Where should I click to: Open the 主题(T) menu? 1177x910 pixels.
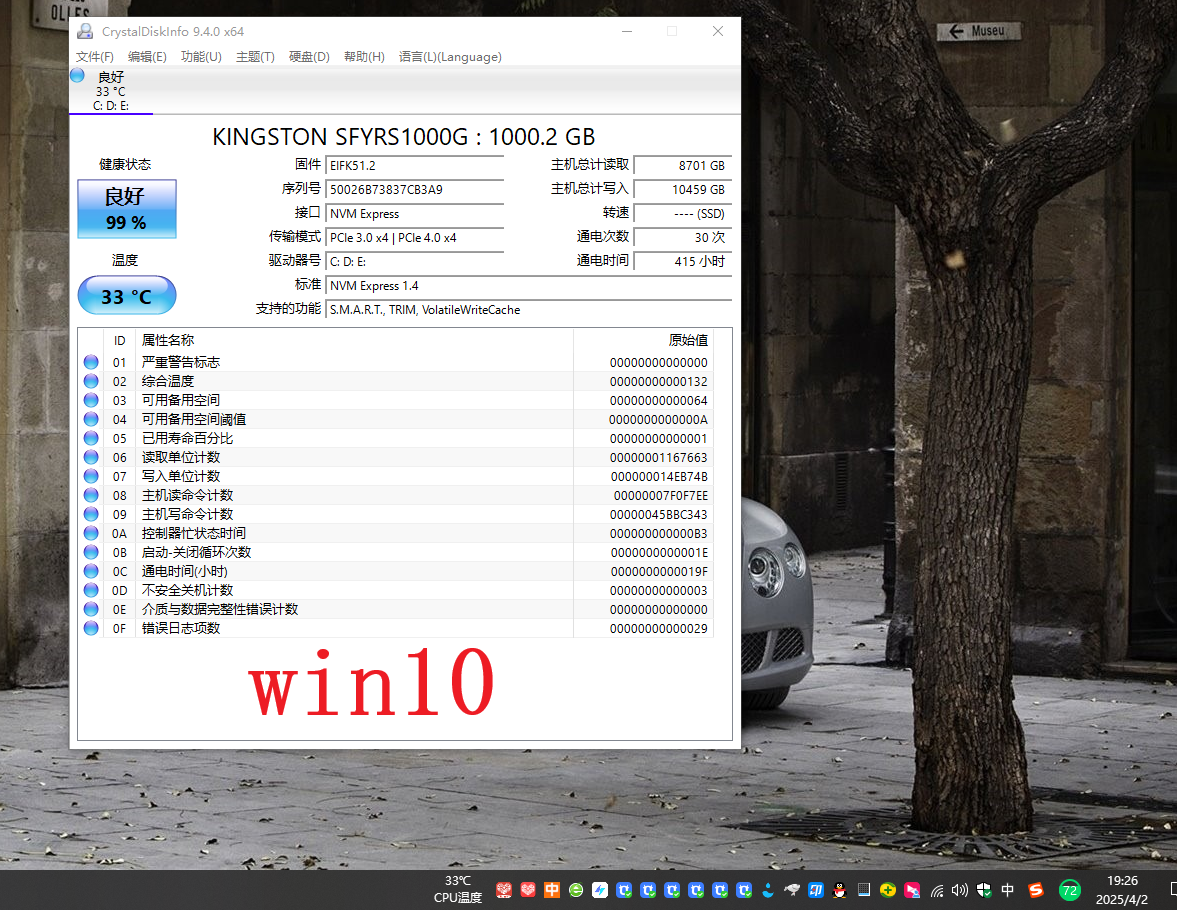(255, 57)
